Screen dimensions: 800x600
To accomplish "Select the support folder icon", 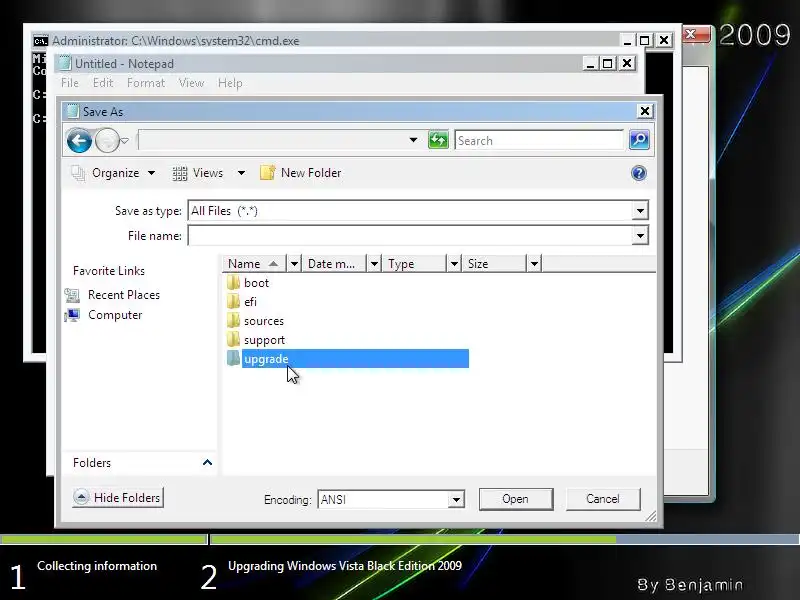I will (x=233, y=339).
